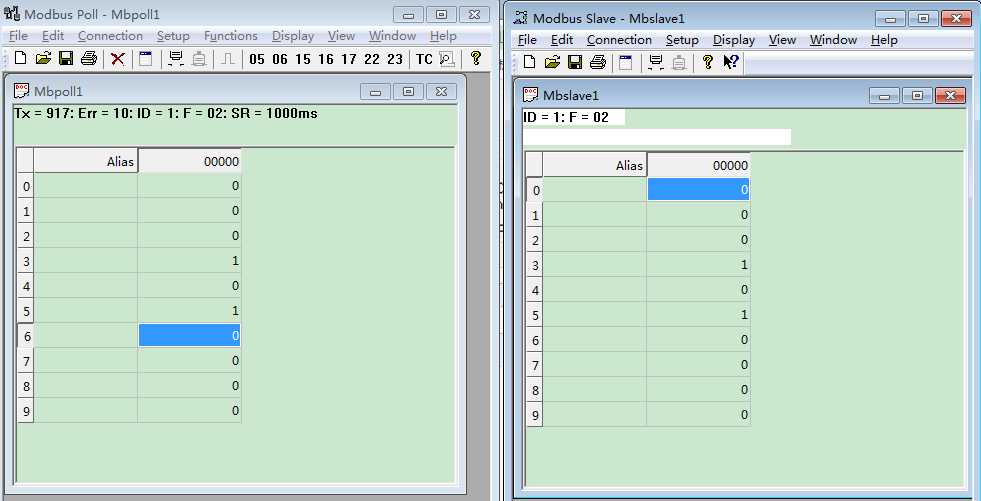Click red X delete icon in Modbus Poll
This screenshot has width=981, height=501.
coord(118,59)
